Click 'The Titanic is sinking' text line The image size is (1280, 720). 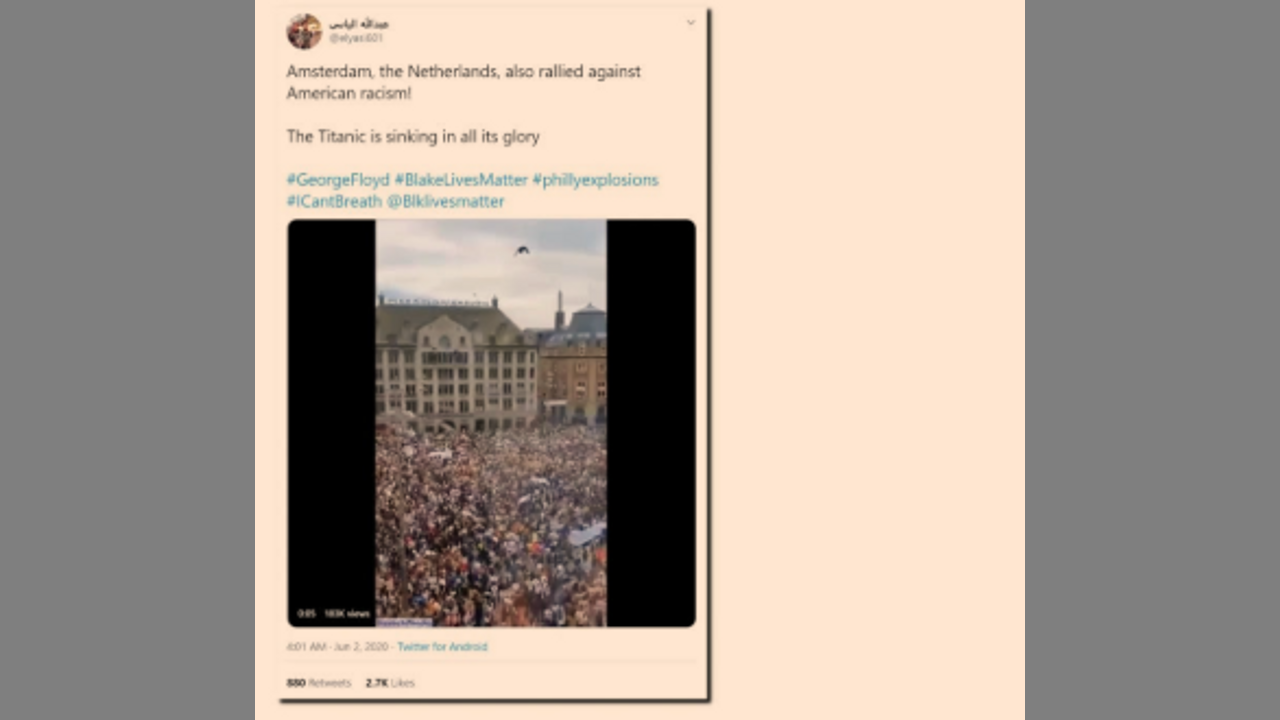pos(413,137)
